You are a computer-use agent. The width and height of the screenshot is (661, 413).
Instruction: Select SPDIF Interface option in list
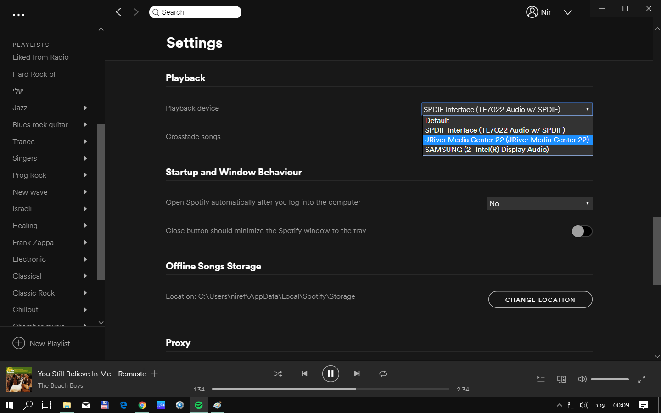[x=508, y=130]
